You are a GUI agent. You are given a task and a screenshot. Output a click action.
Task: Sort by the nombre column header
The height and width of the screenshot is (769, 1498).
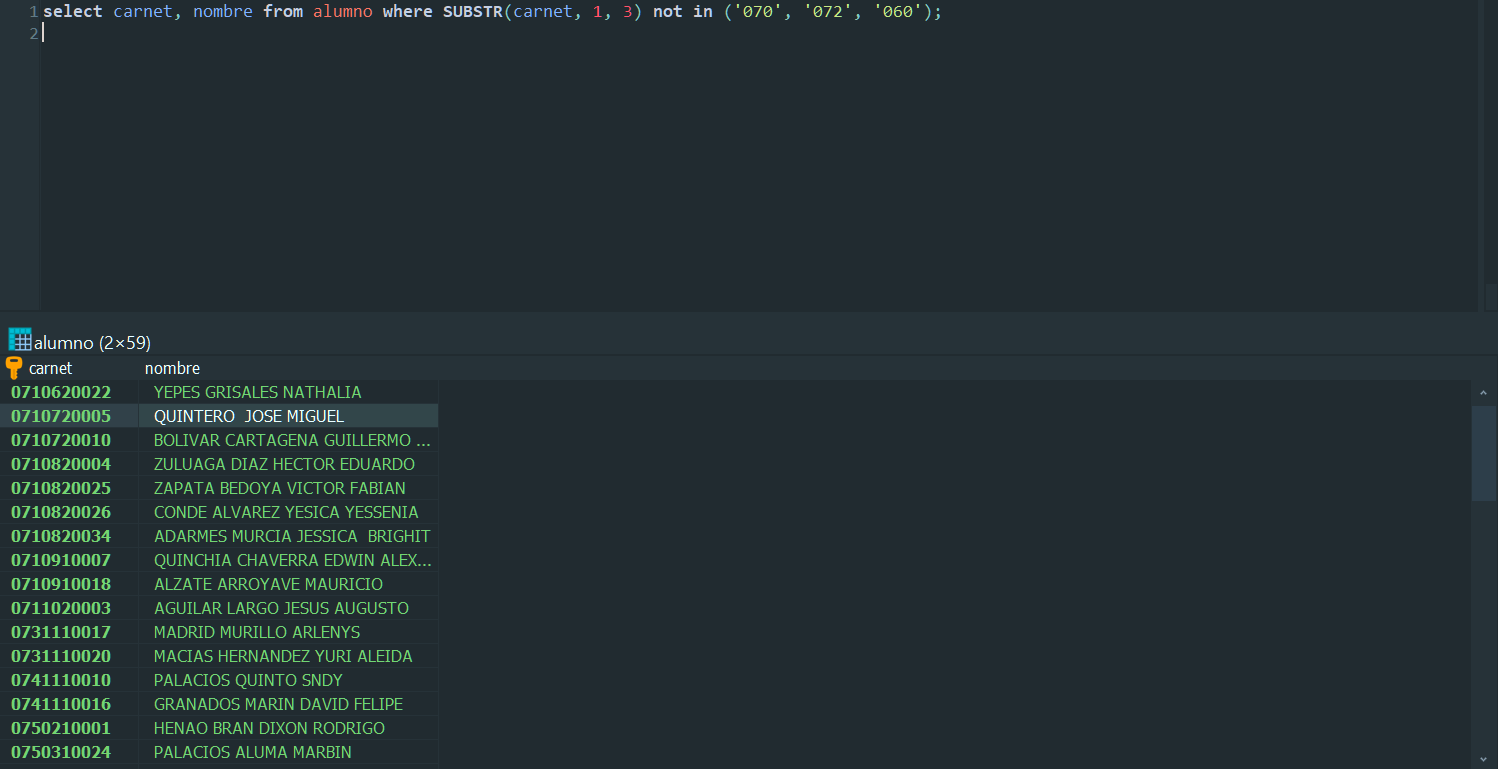(x=172, y=368)
